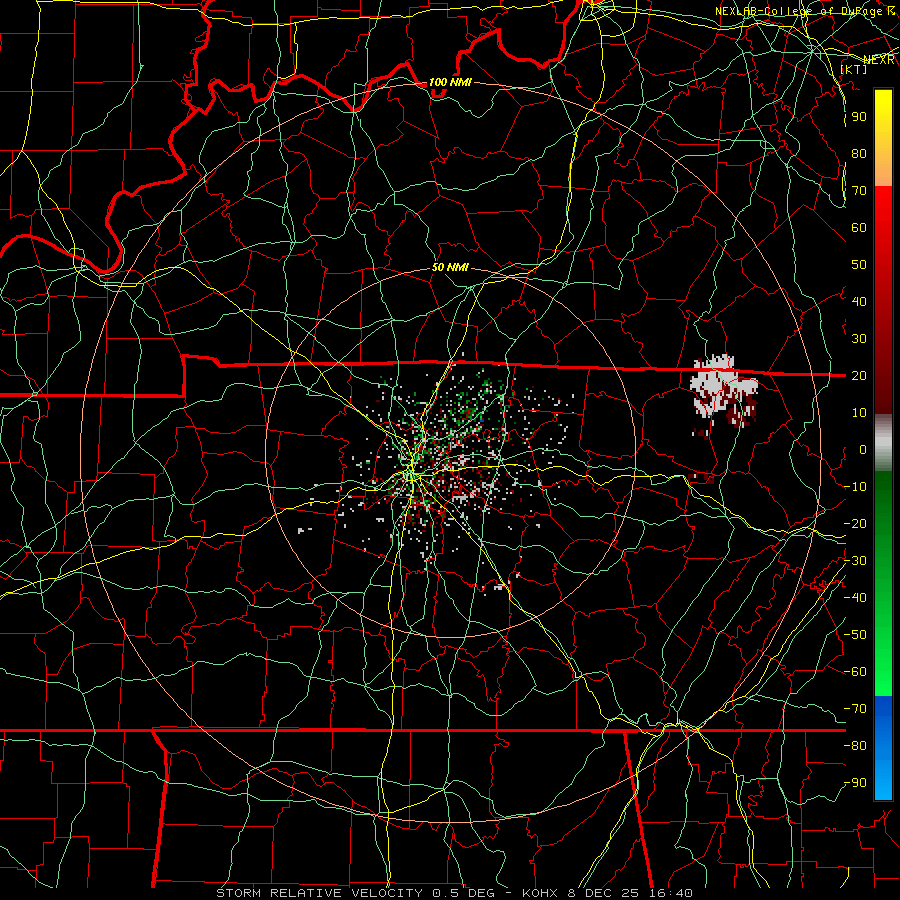Click the "50" label on the velocity scale

[859, 265]
